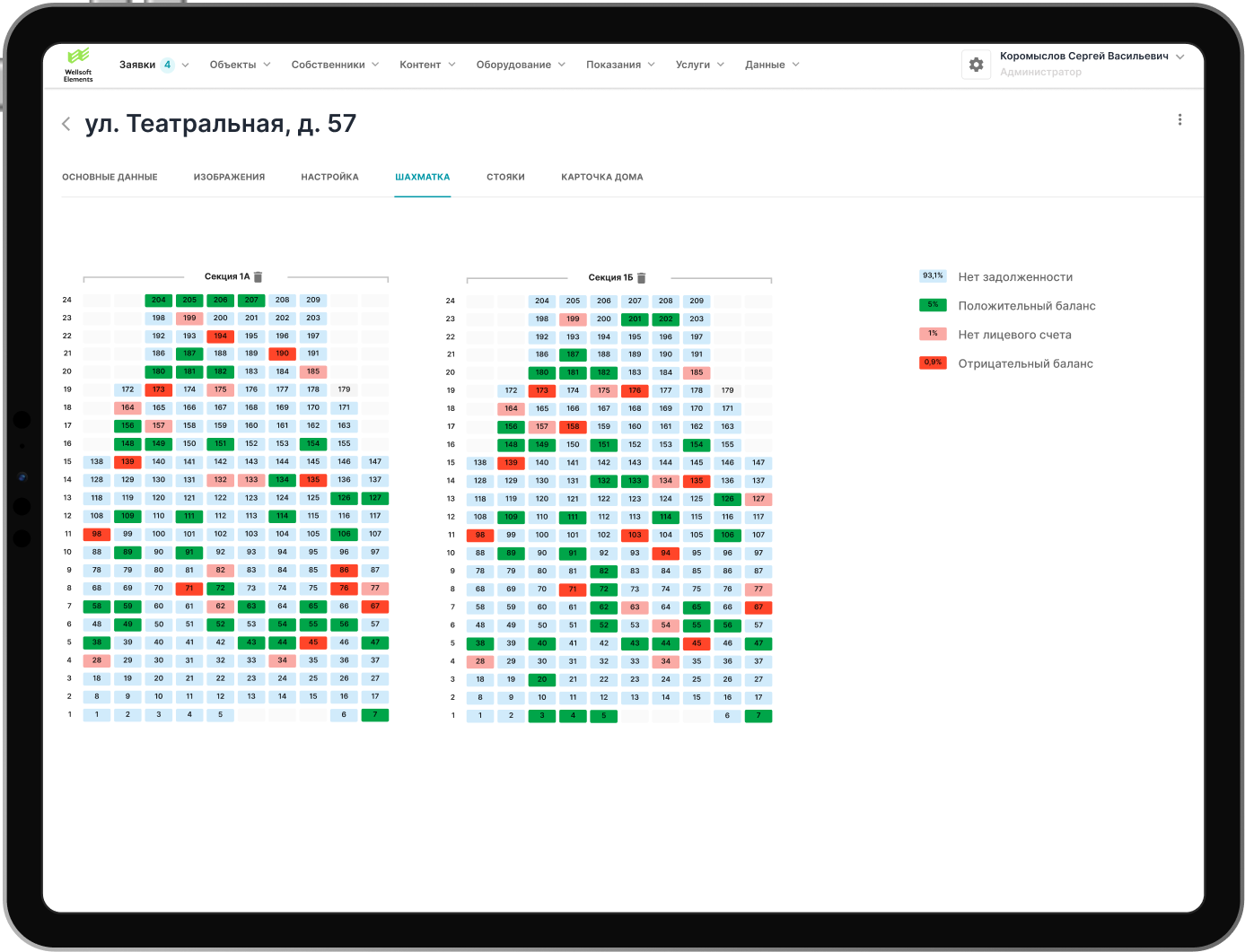Image resolution: width=1245 pixels, height=952 pixels.
Task: Open apartment 158 in Секция 1Б
Action: click(x=573, y=427)
